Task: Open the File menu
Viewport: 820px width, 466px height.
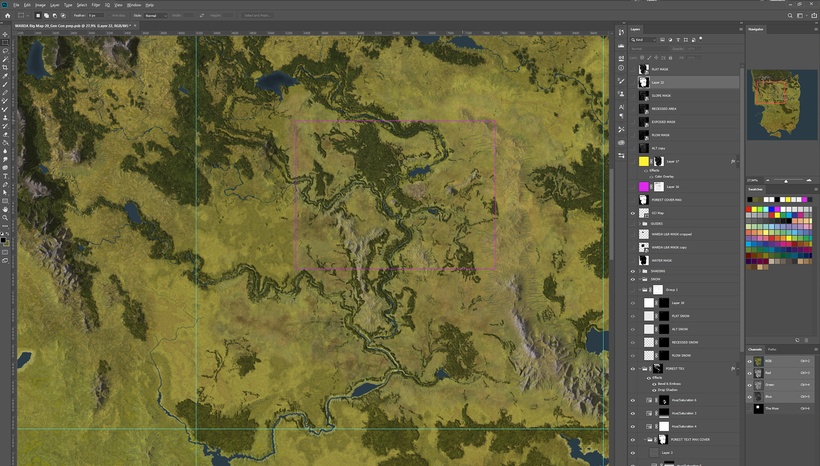Action: 16,5
